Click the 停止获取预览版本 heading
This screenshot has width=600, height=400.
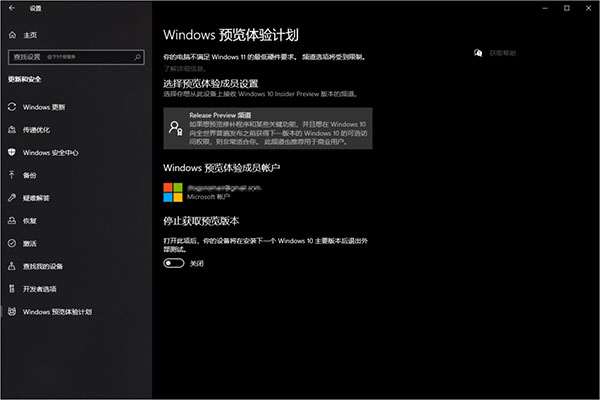point(201,221)
